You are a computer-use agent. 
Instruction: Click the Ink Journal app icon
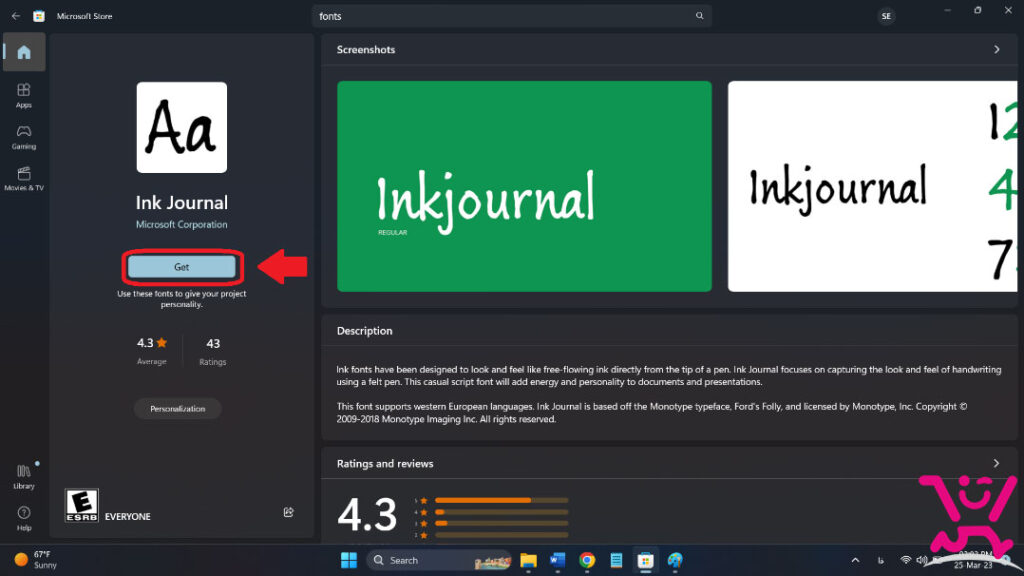pyautogui.click(x=182, y=127)
